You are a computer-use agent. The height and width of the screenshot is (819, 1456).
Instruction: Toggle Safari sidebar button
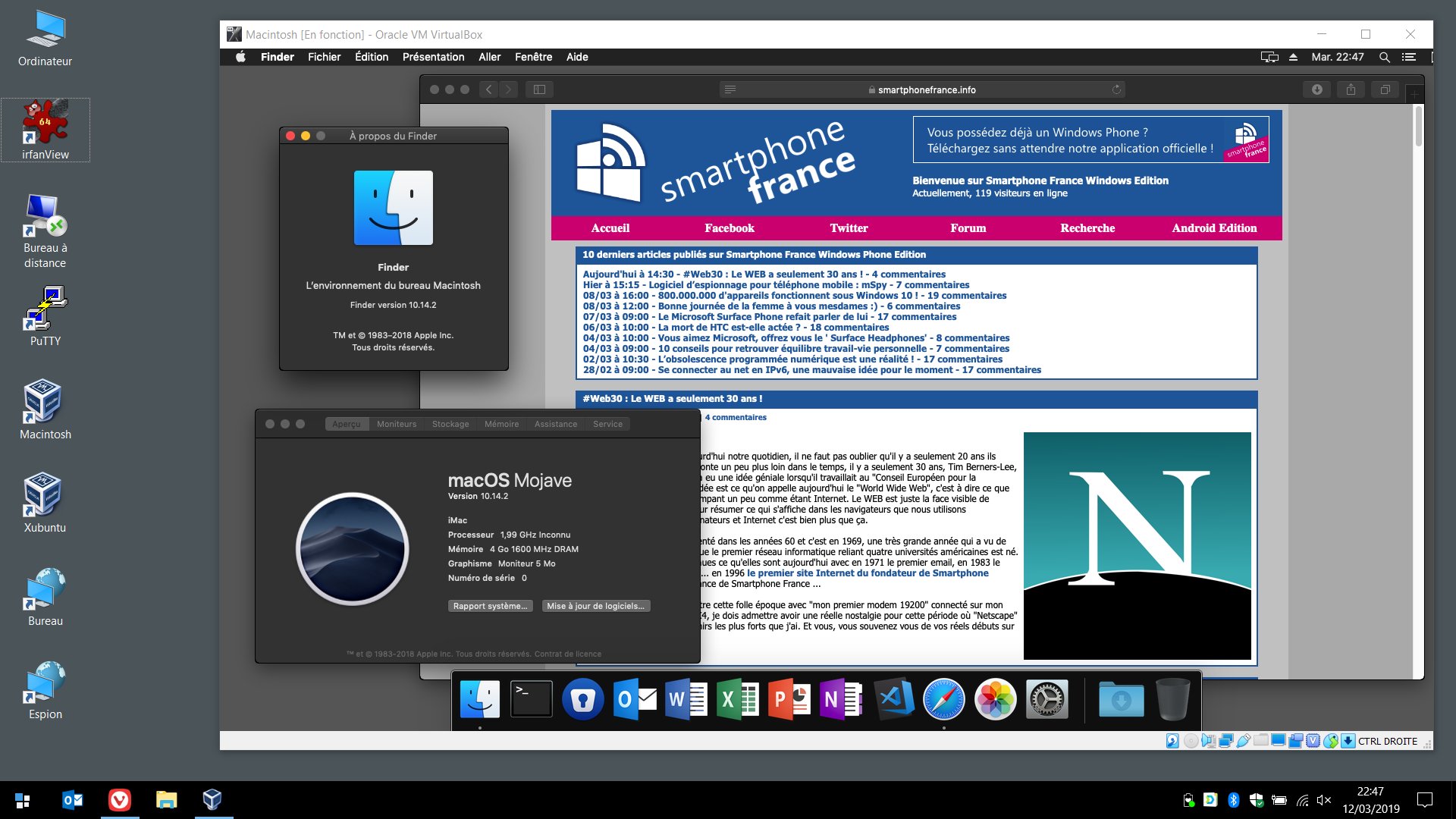pyautogui.click(x=539, y=89)
